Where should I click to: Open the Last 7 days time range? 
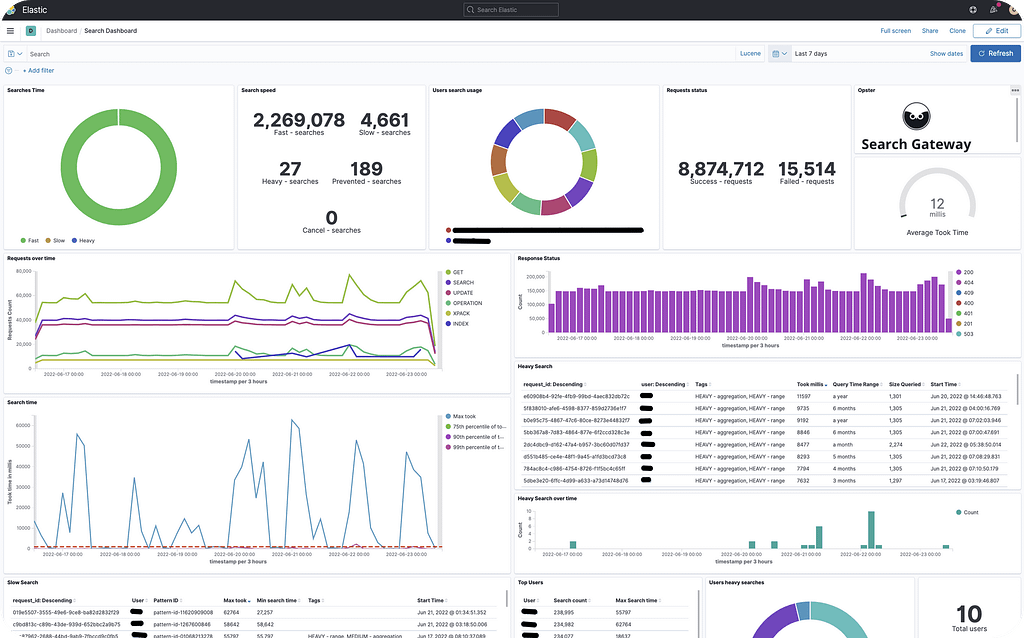pyautogui.click(x=811, y=54)
